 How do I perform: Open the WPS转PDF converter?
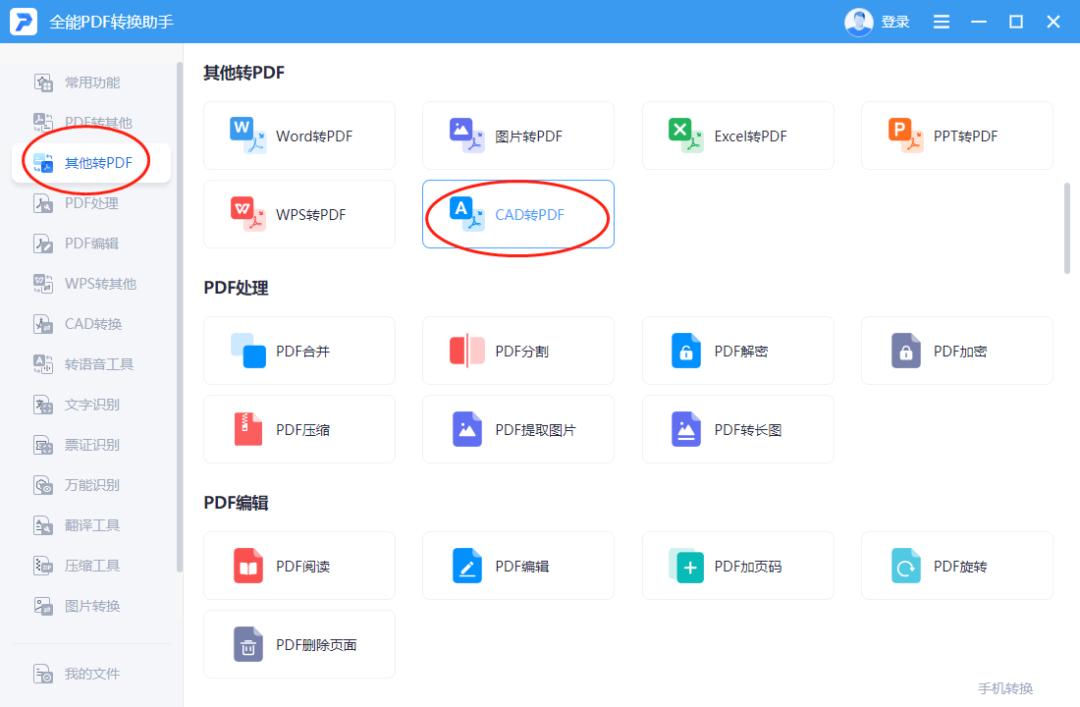[299, 214]
